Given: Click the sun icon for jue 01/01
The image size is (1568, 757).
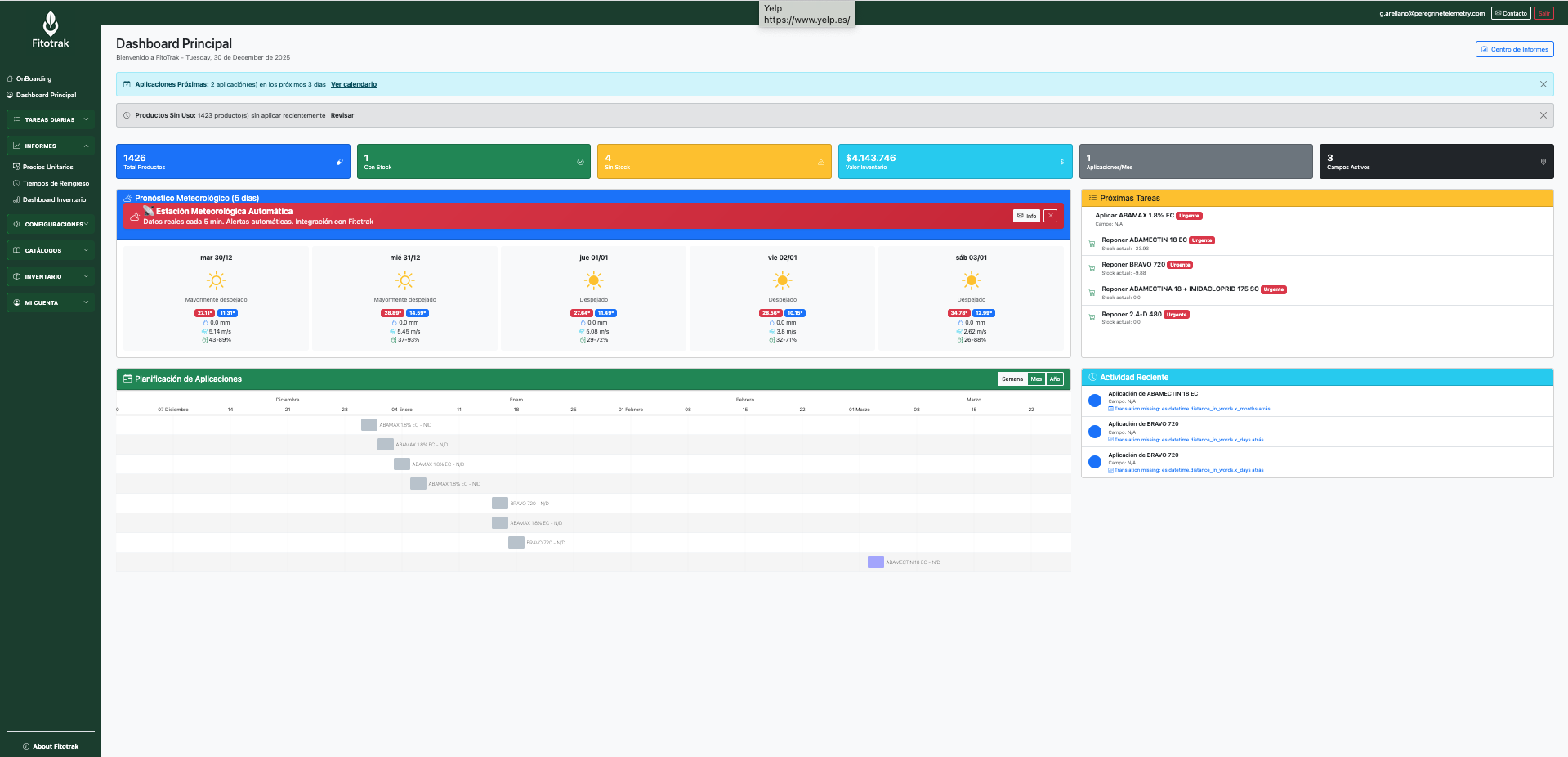Looking at the screenshot, I should [x=594, y=281].
